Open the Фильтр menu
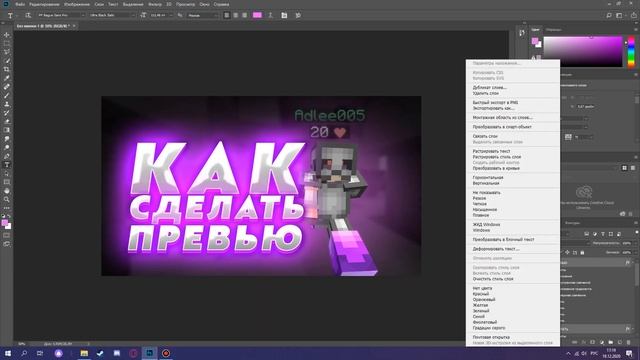Image resolution: width=640 pixels, height=360 pixels. tap(155, 4)
